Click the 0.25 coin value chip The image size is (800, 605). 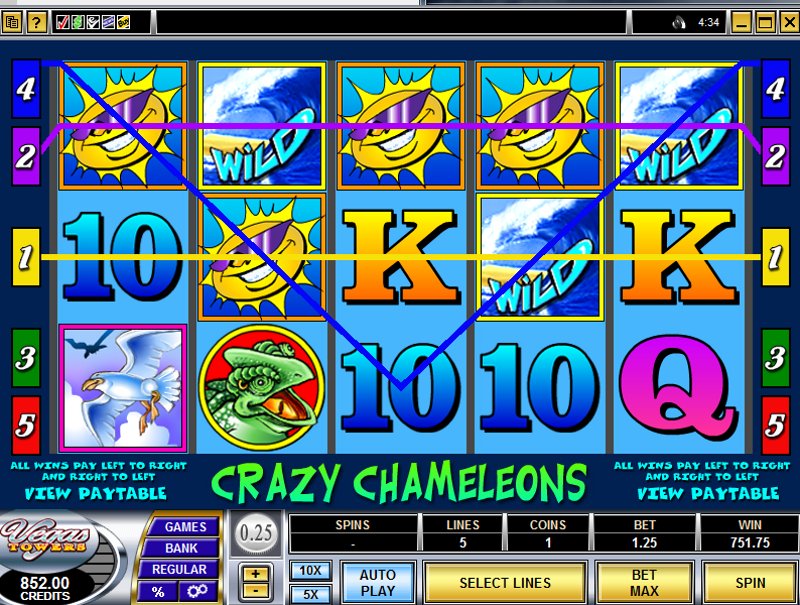tap(256, 533)
